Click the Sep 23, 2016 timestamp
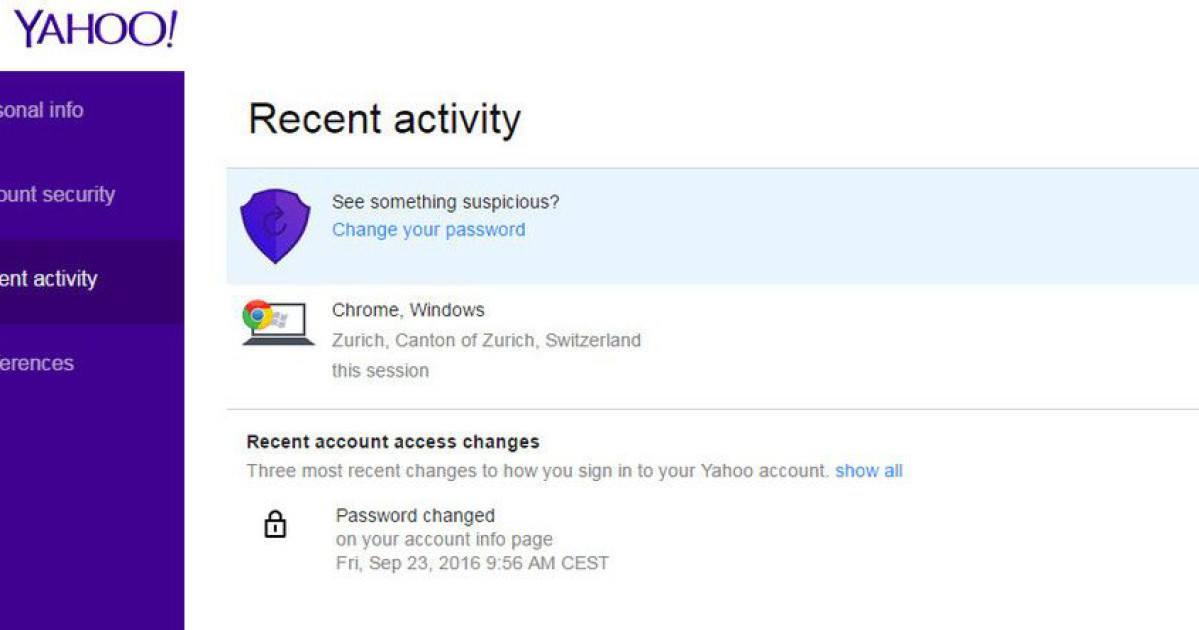 coord(473,563)
